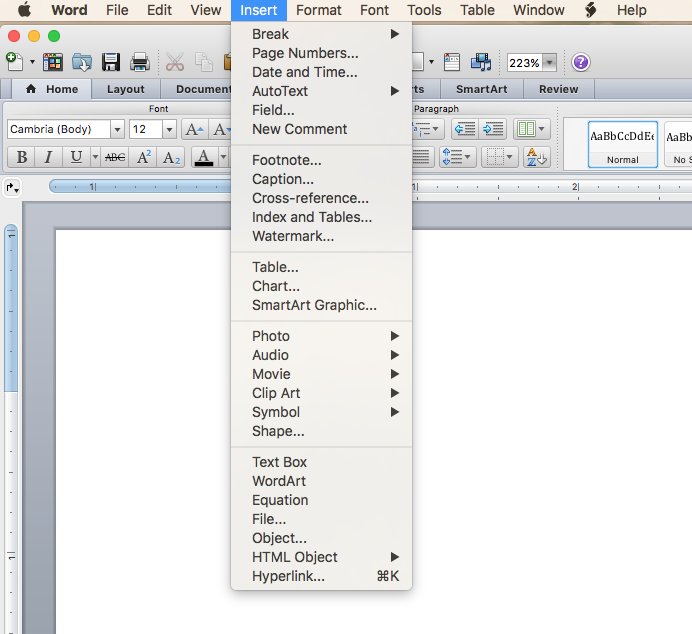Increase paragraph indent
Viewport: 692px width, 634px height.
493,129
